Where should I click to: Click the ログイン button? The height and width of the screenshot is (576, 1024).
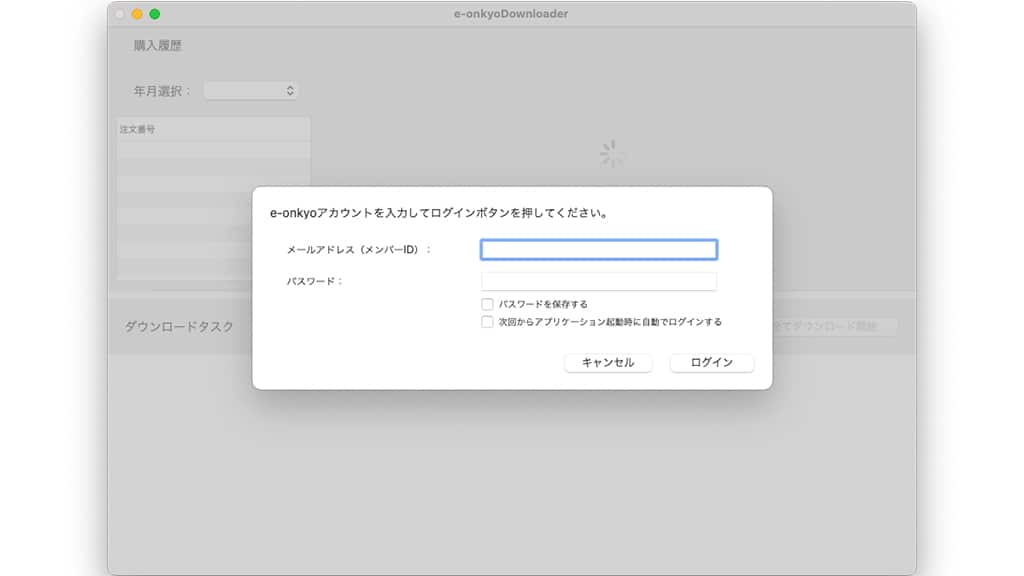712,362
